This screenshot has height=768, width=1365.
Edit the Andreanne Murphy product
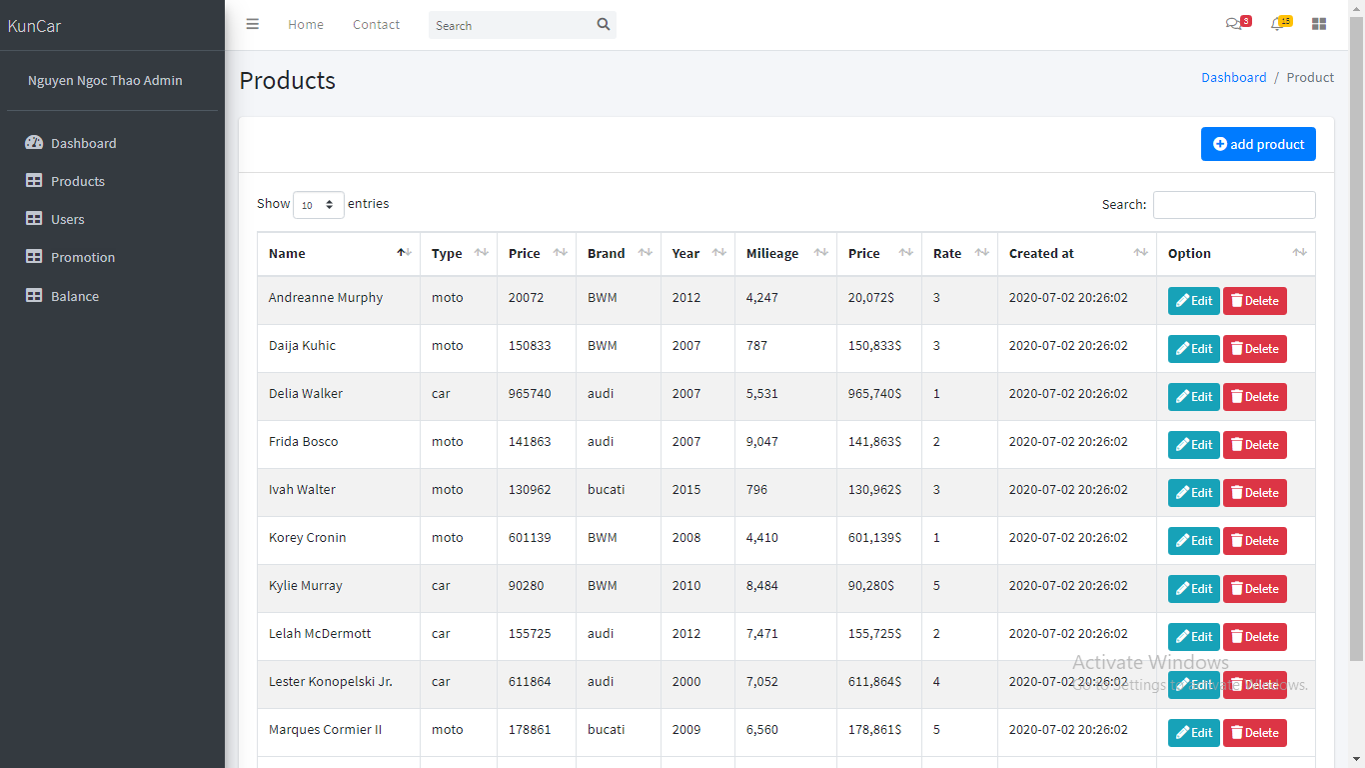(1194, 301)
